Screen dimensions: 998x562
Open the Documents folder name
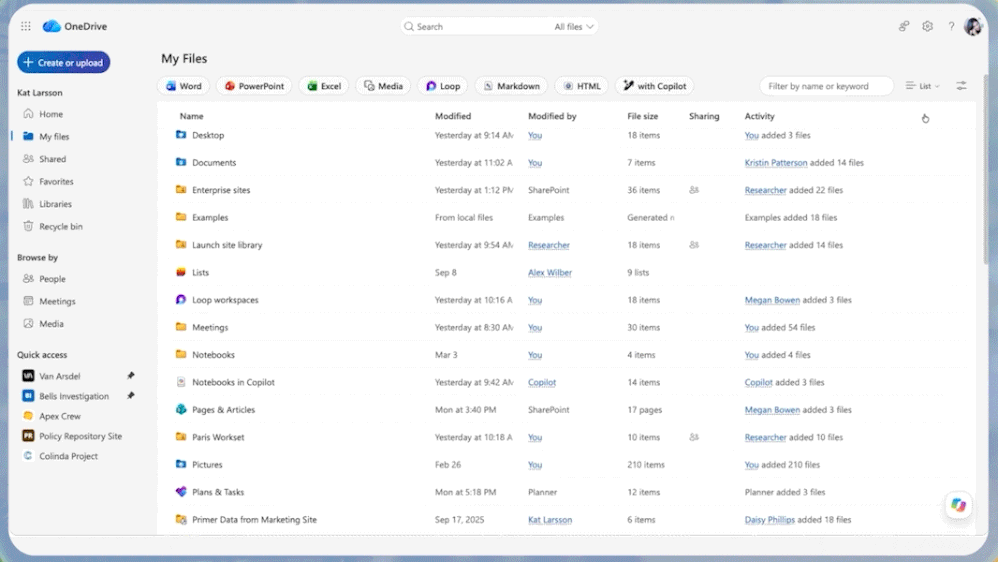tap(214, 162)
